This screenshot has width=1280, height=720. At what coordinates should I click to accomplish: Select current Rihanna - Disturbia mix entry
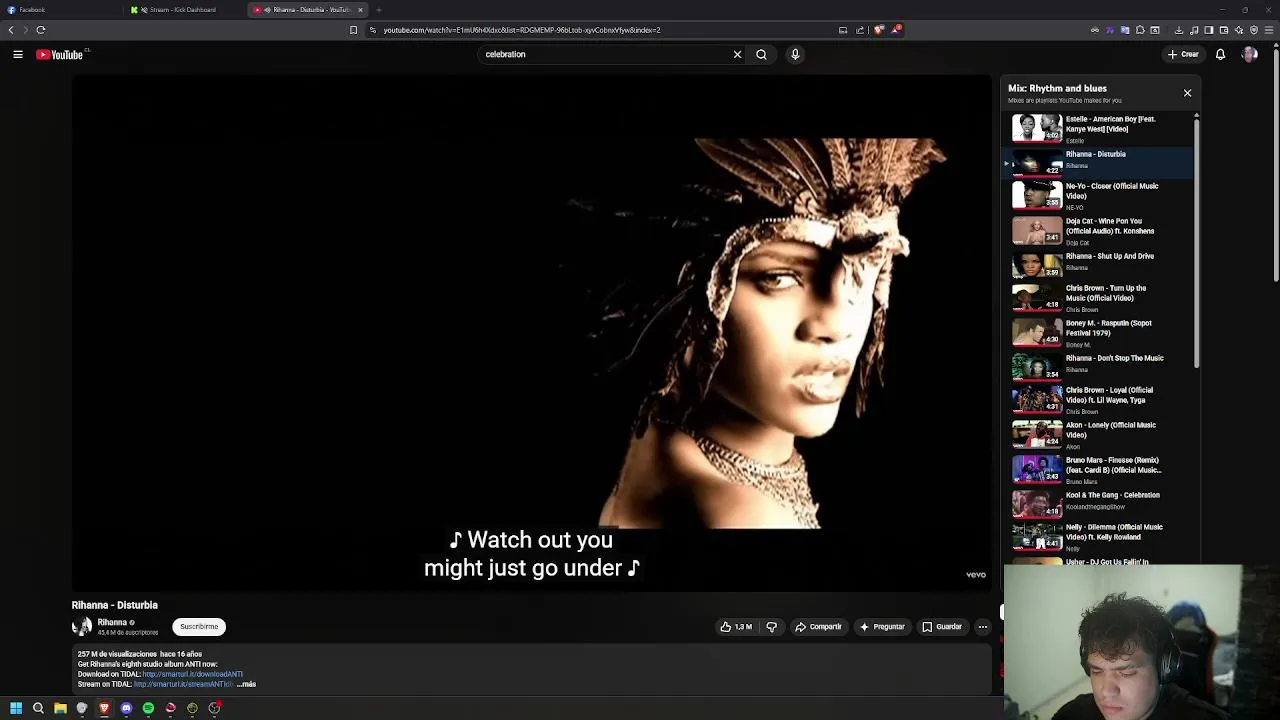pos(1100,162)
